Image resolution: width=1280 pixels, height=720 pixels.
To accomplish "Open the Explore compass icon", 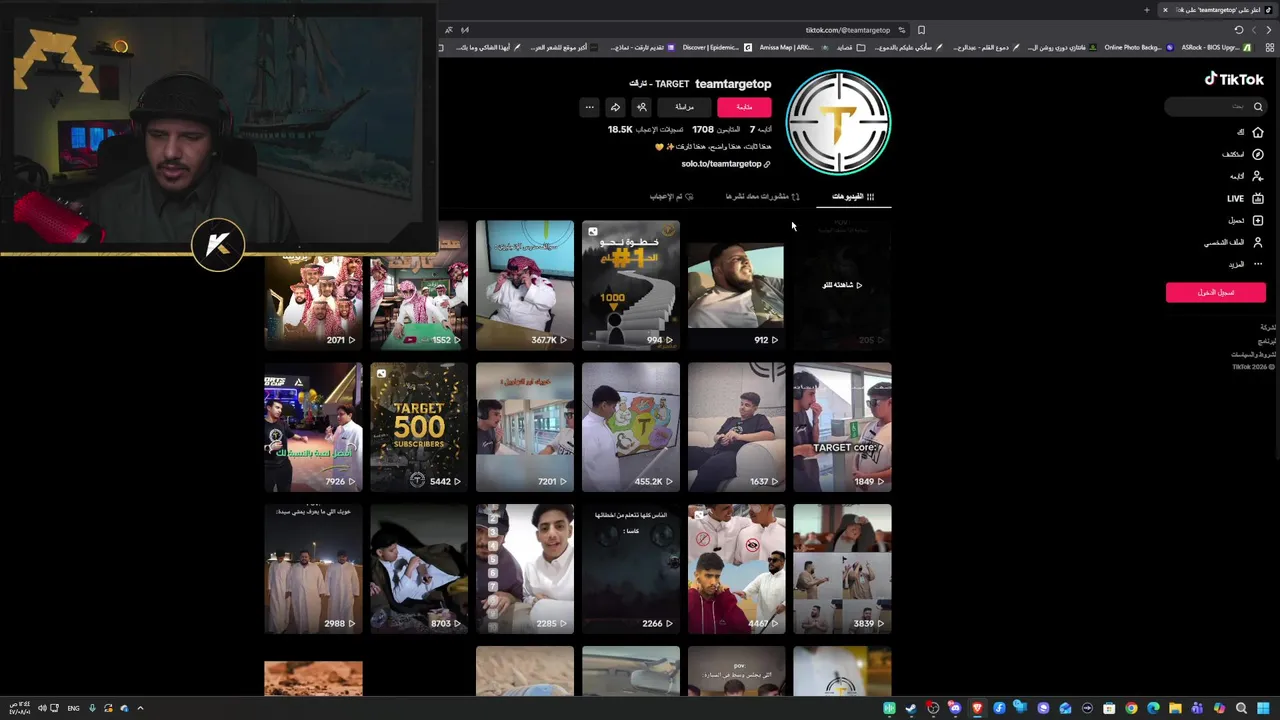I will (x=1257, y=154).
